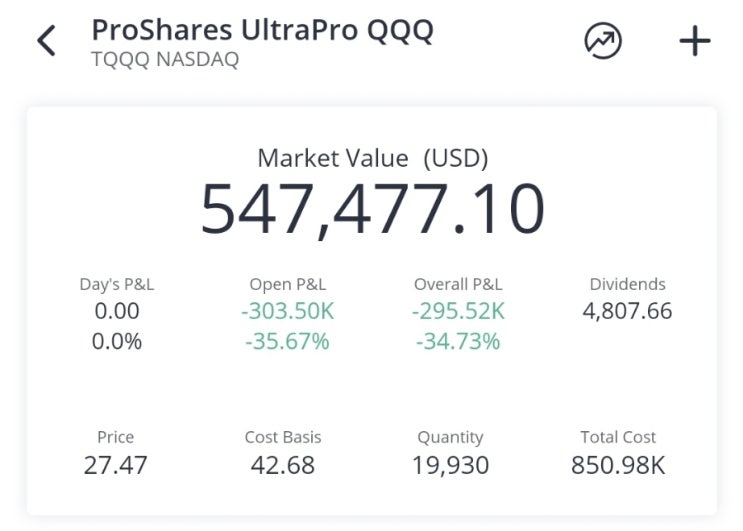Screen dimensions: 743x531
Task: Tap the Market Value (USD) label
Action: 372,158
